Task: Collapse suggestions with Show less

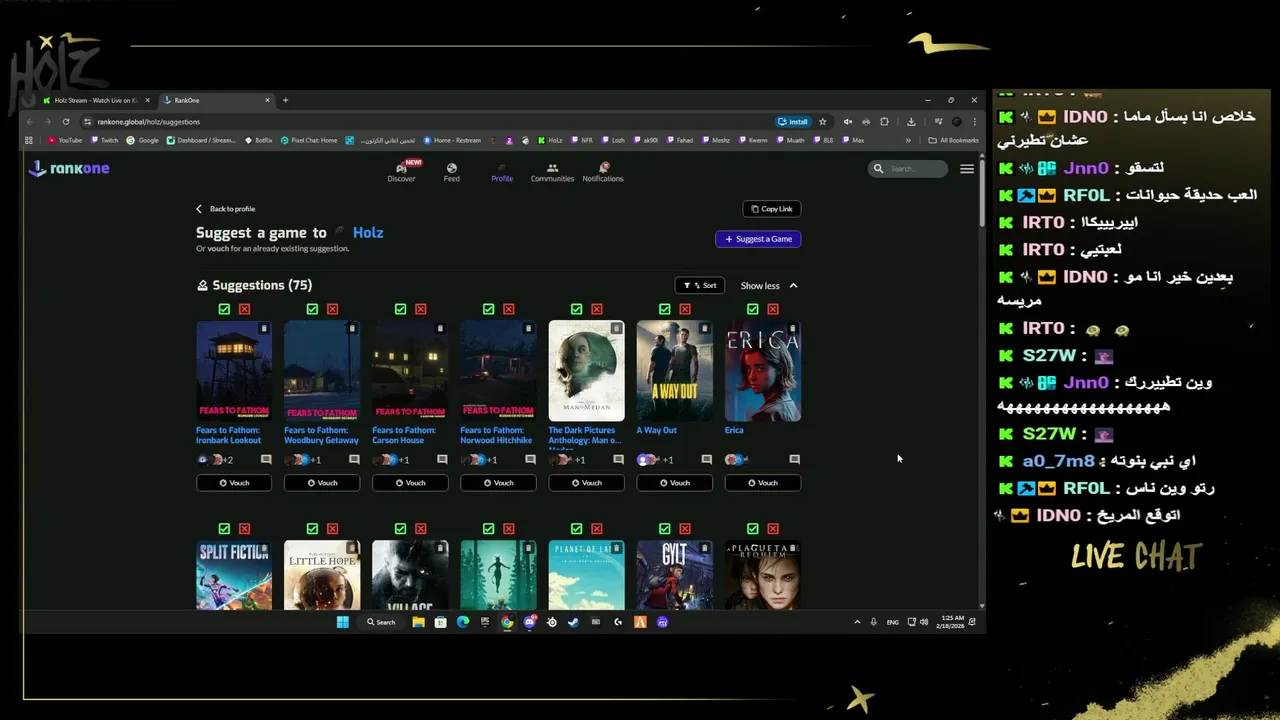Action: (769, 286)
